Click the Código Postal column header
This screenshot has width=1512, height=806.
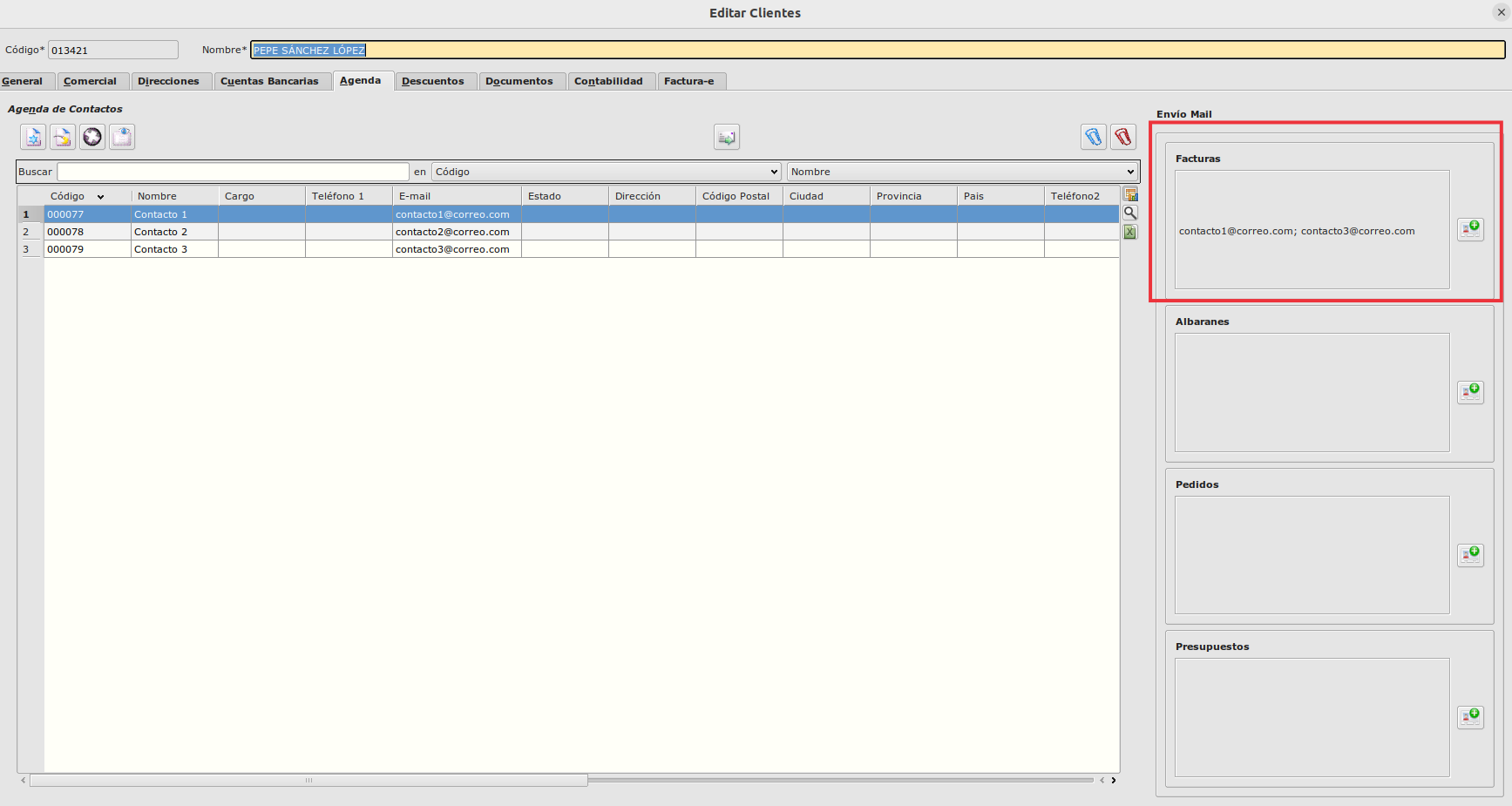(739, 196)
